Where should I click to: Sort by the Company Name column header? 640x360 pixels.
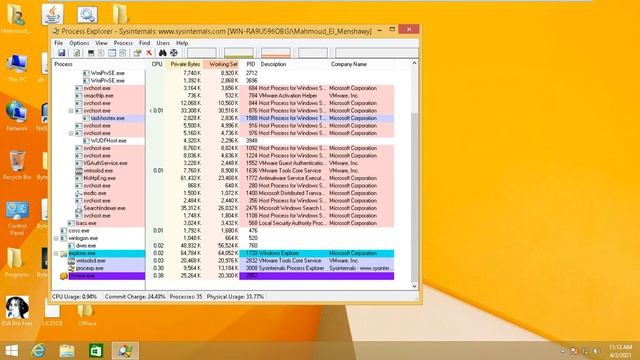click(361, 64)
